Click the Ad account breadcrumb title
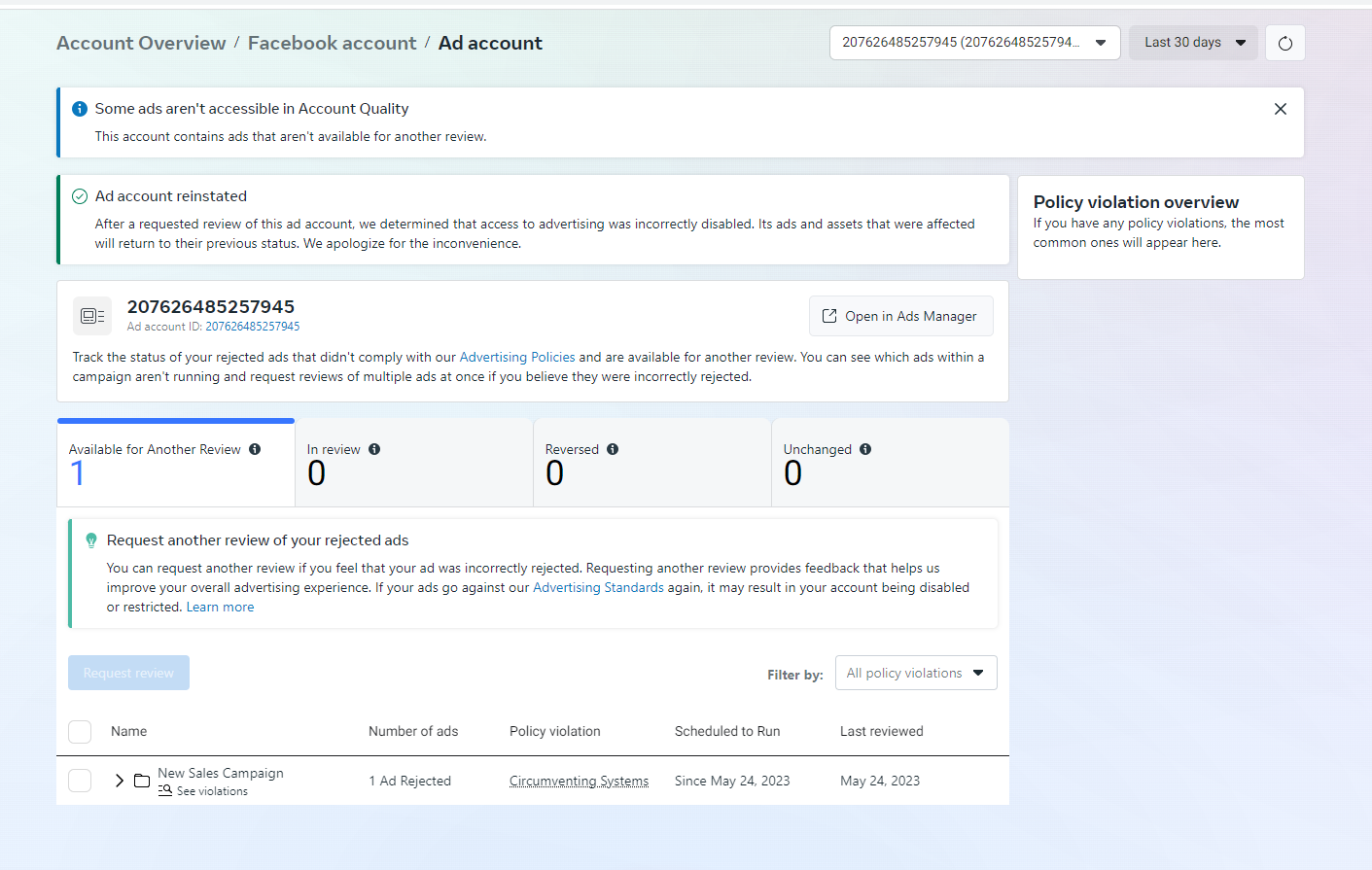This screenshot has width=1372, height=870. [490, 43]
